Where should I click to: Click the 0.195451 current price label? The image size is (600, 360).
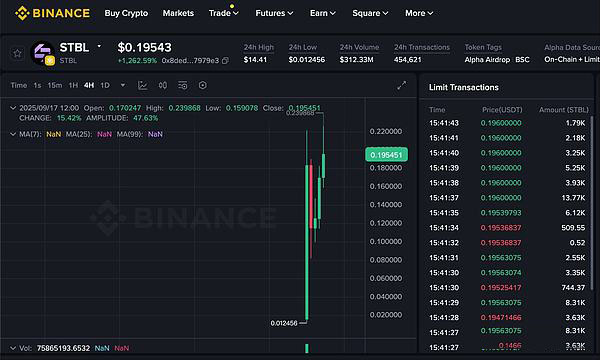(386, 155)
